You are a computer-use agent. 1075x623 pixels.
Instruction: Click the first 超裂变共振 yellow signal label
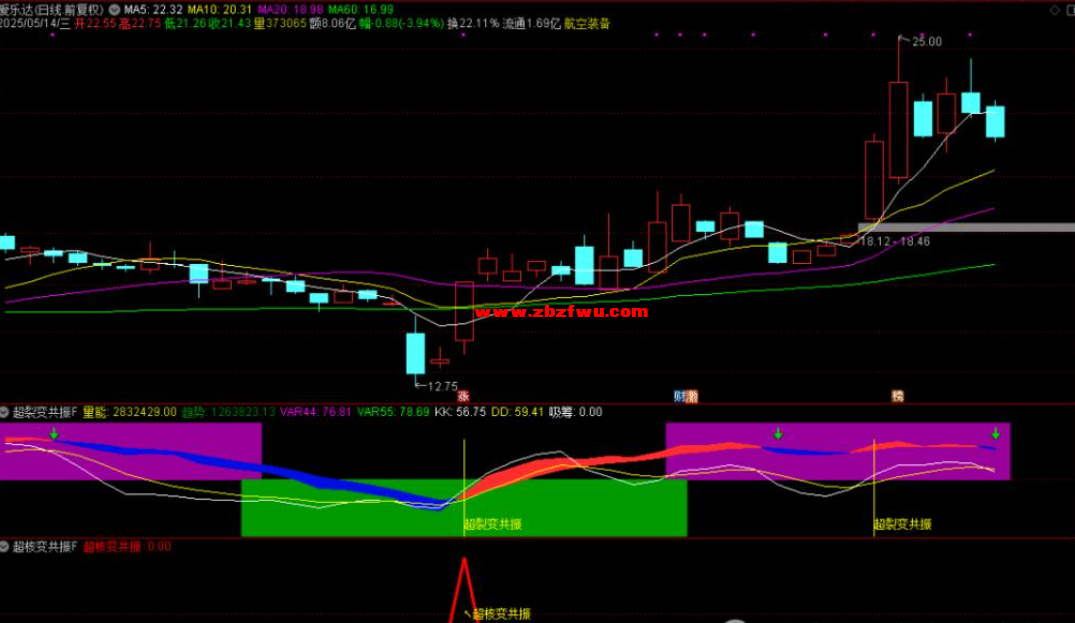[x=493, y=524]
